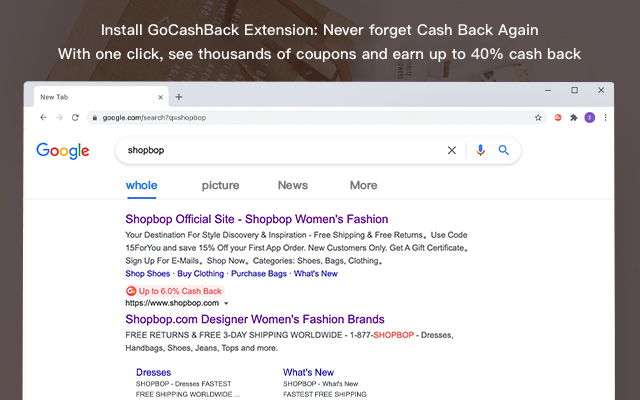Reload the current page

pos(75,117)
